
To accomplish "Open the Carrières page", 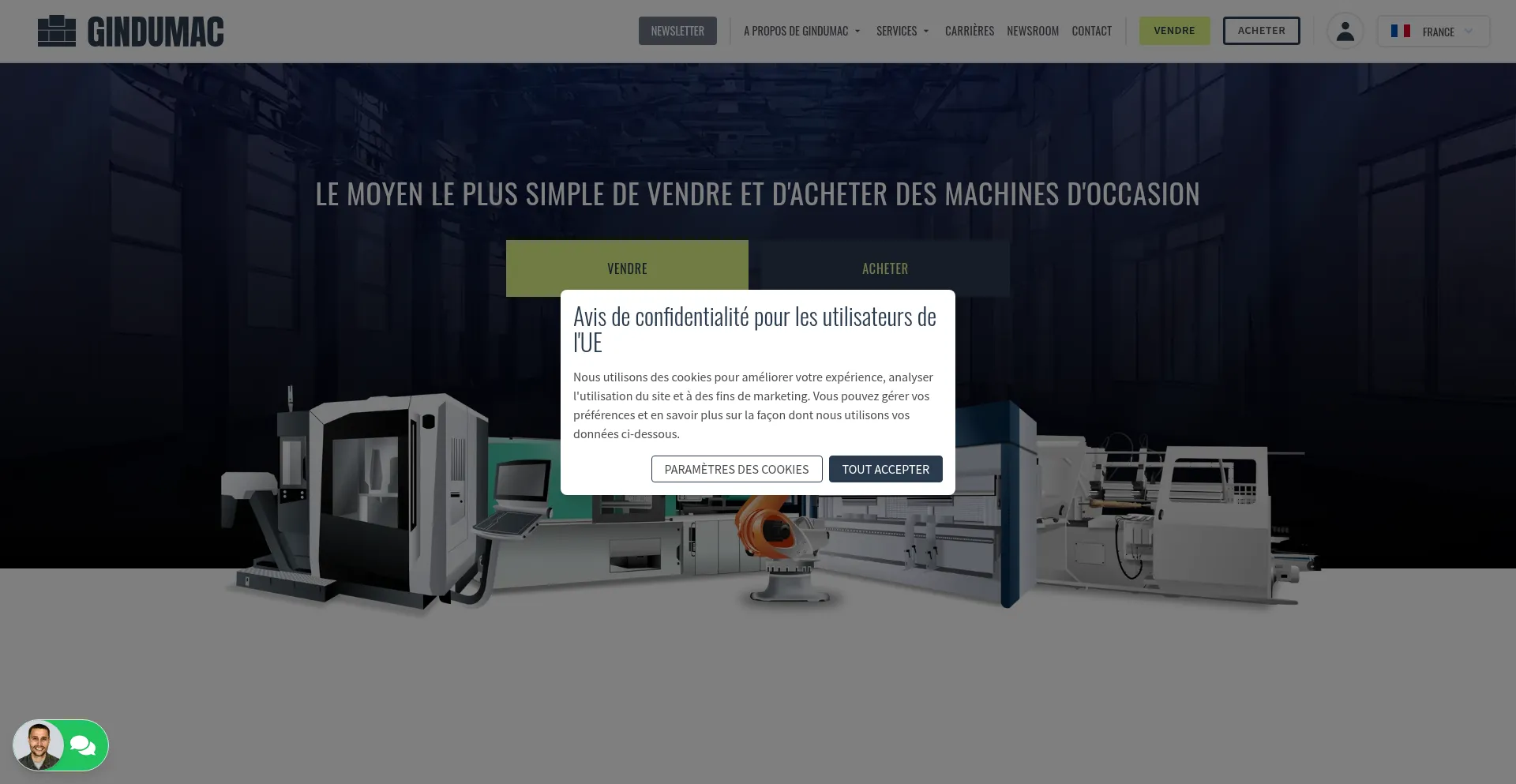I will (969, 32).
